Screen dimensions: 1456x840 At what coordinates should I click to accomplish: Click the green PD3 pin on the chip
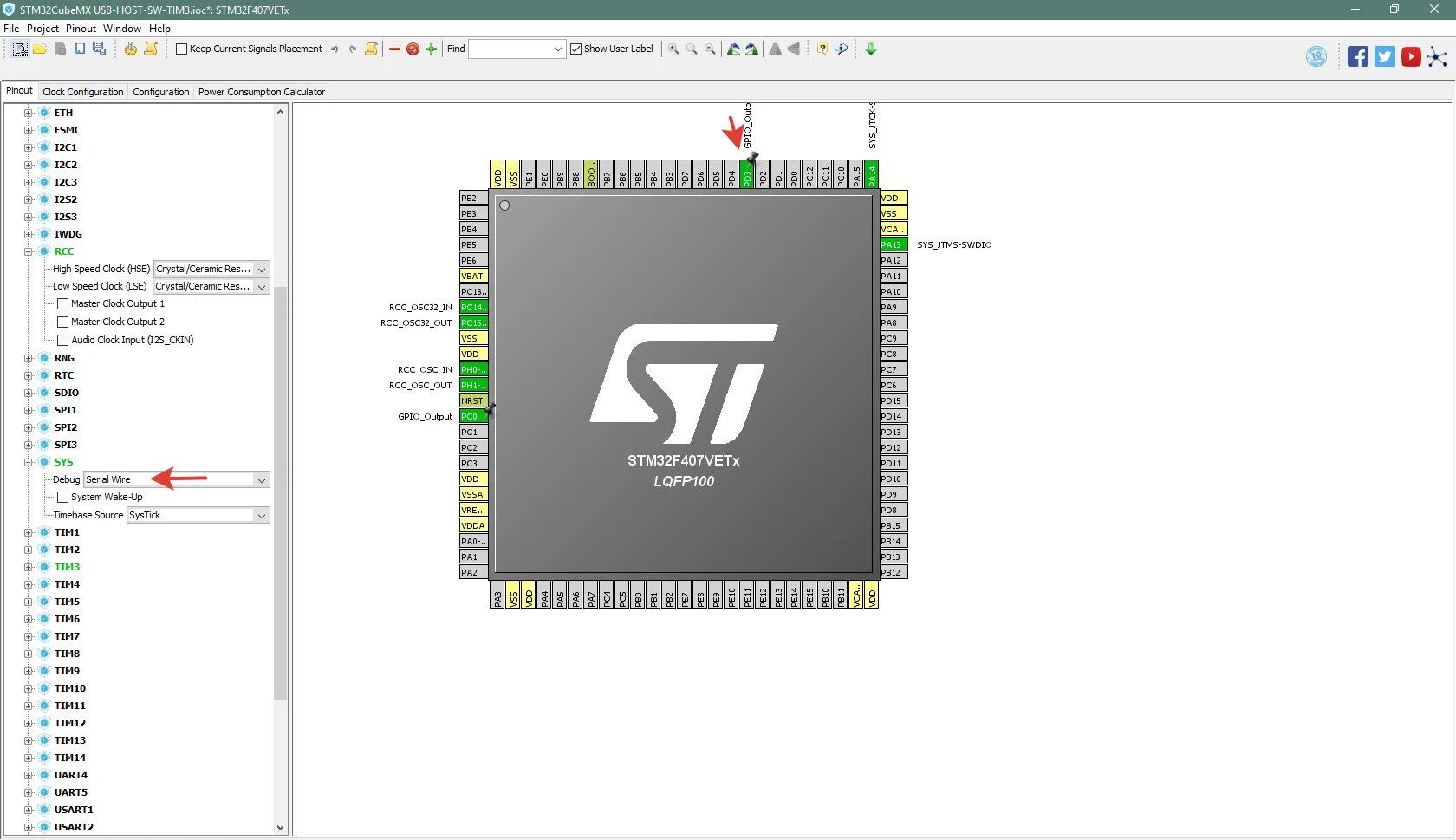click(747, 174)
